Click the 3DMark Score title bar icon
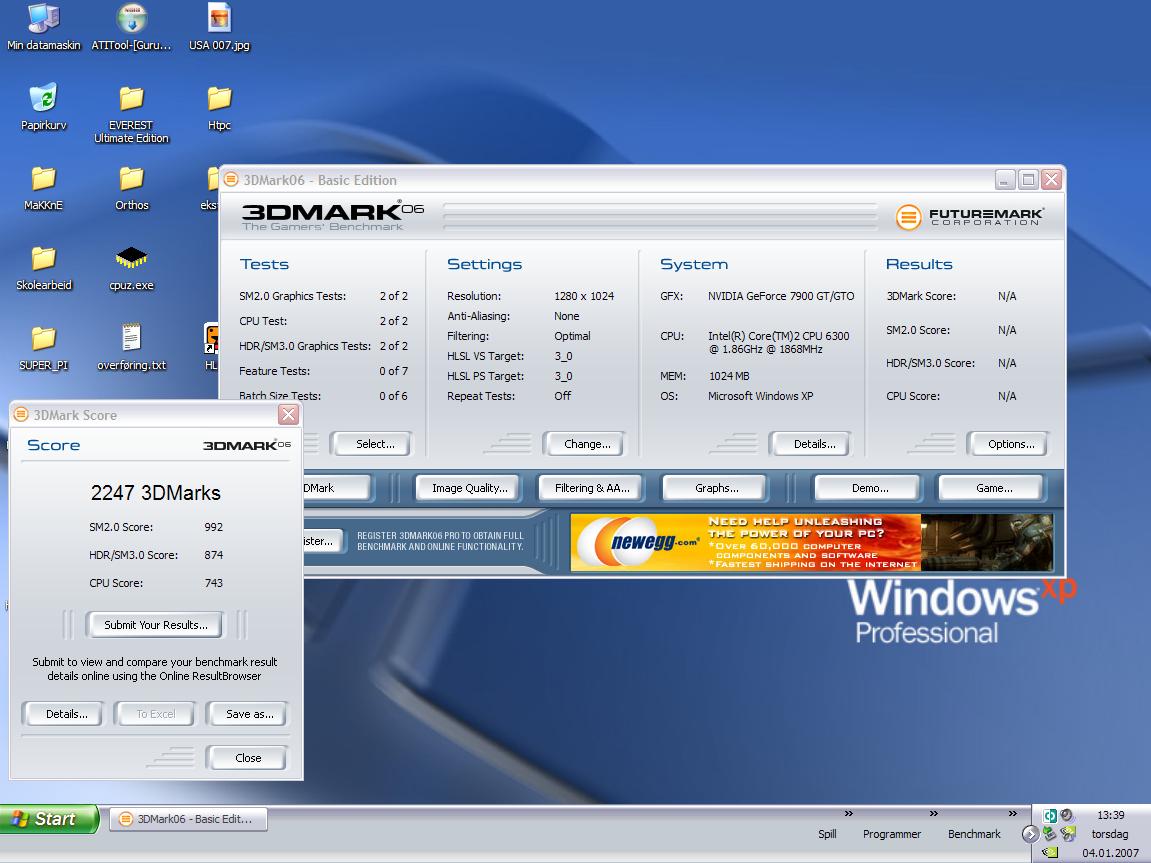 coord(21,415)
